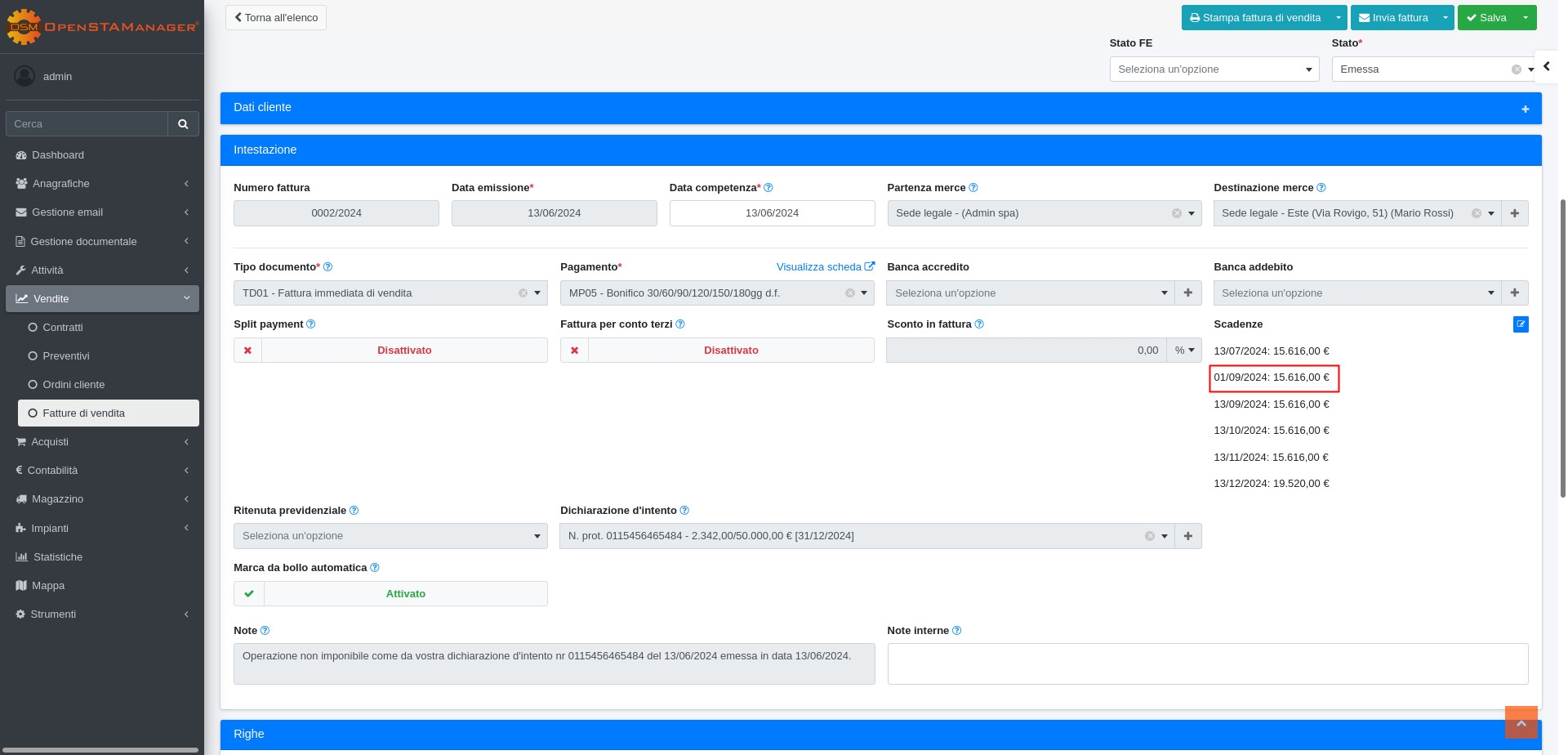Click scroll-to-top orange arrow button
This screenshot has height=755, width=1568.
coord(1521,722)
